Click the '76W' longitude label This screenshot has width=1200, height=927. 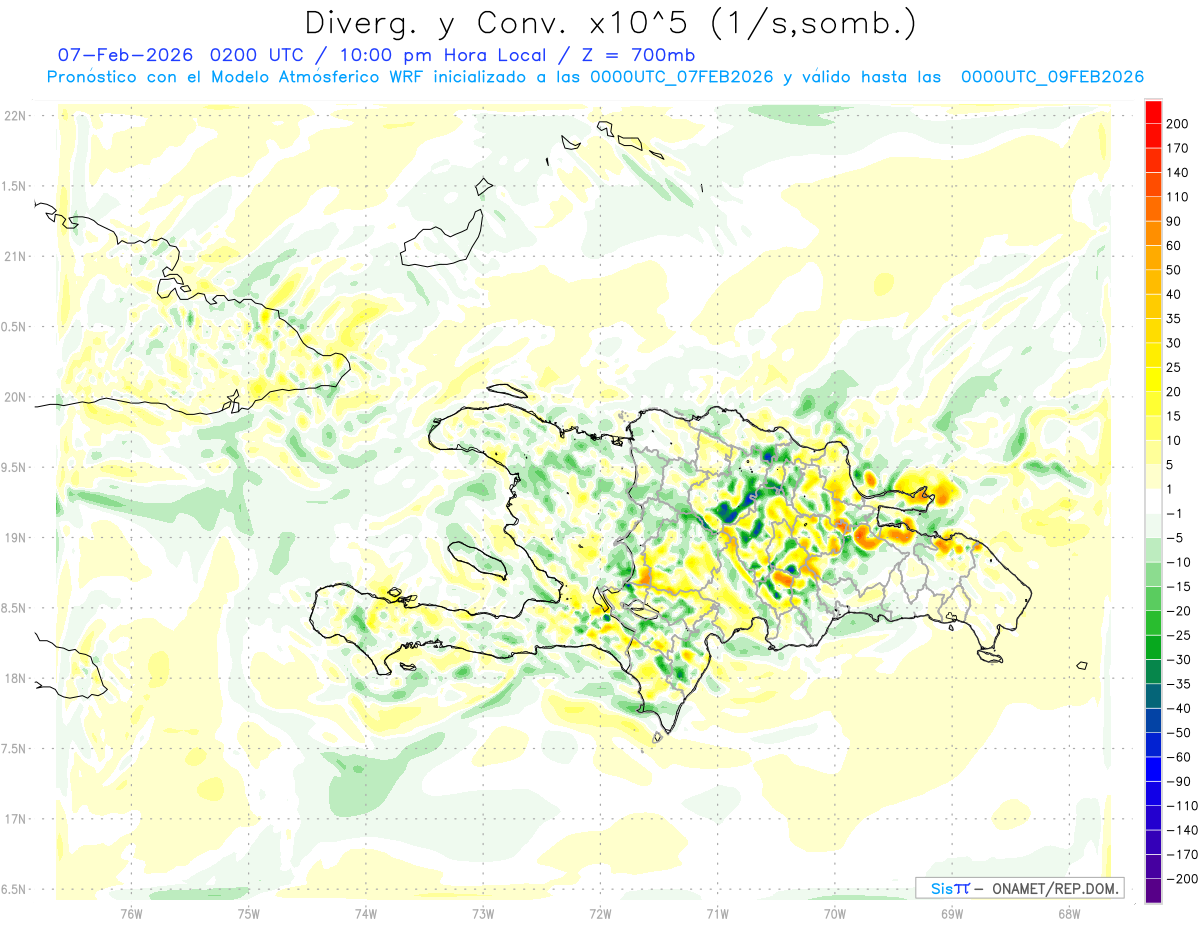[x=131, y=913]
